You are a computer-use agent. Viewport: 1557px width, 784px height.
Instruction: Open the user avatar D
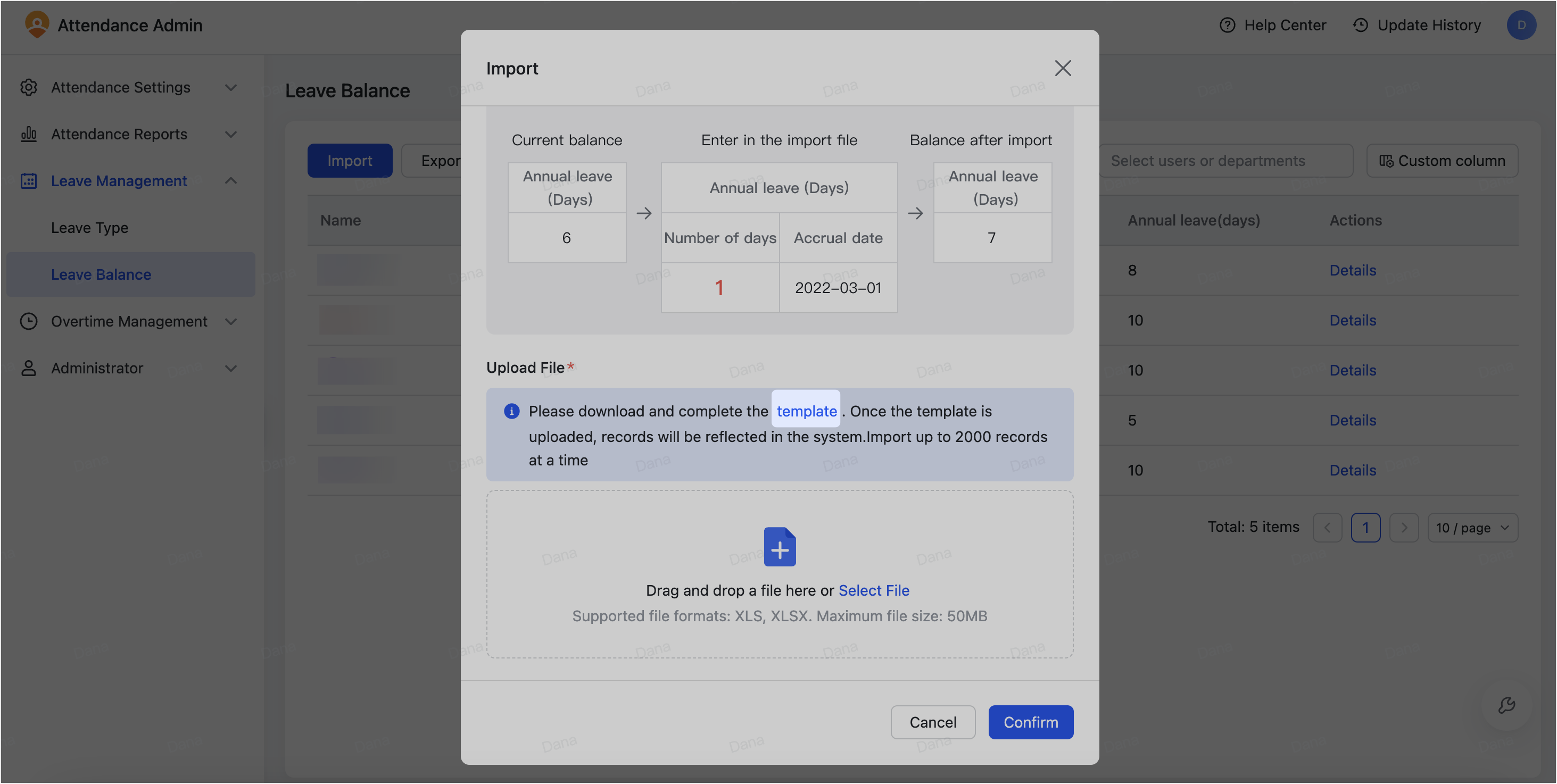tap(1521, 25)
